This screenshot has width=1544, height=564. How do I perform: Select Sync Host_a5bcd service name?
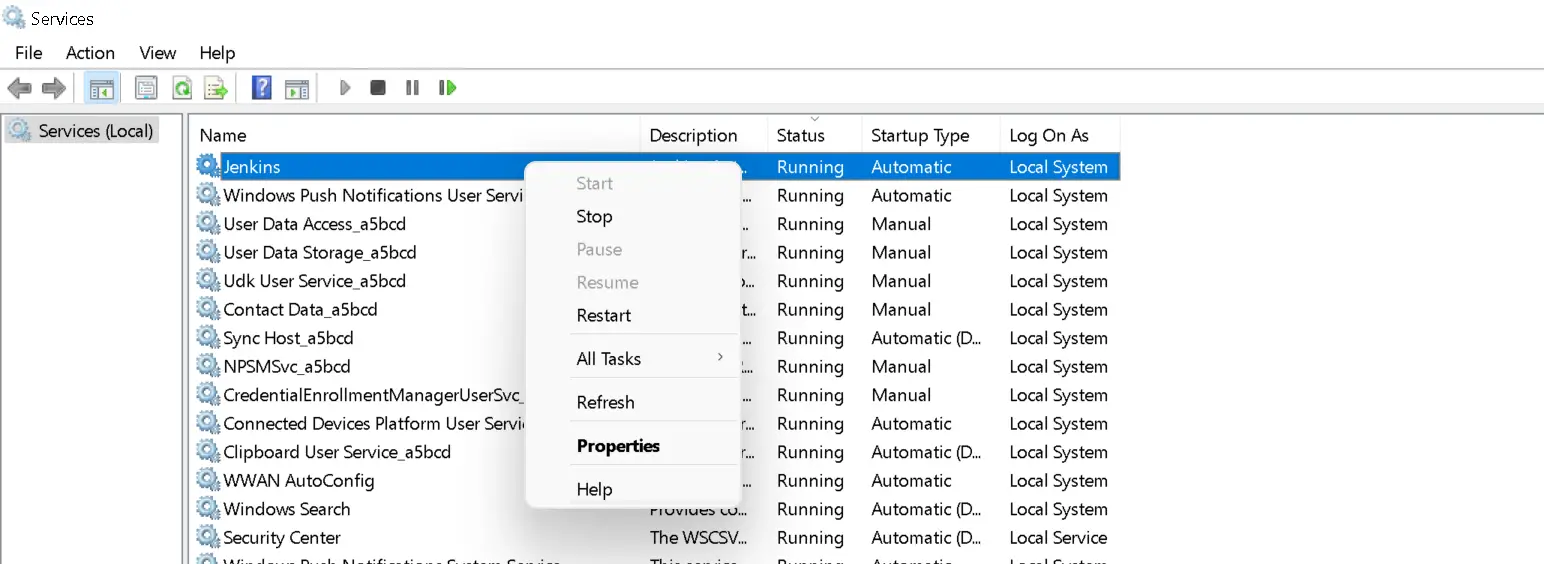click(288, 337)
